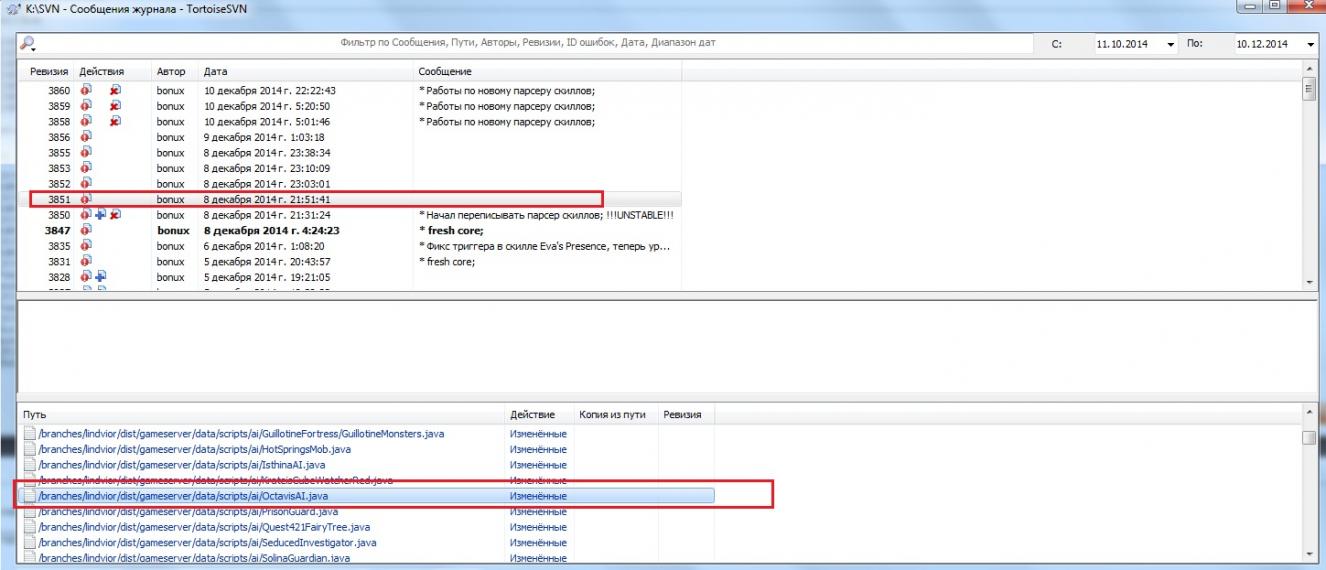Viewport: 1326px width, 570px height.
Task: Select the IsthinaAI.java changed path
Action: (181, 465)
